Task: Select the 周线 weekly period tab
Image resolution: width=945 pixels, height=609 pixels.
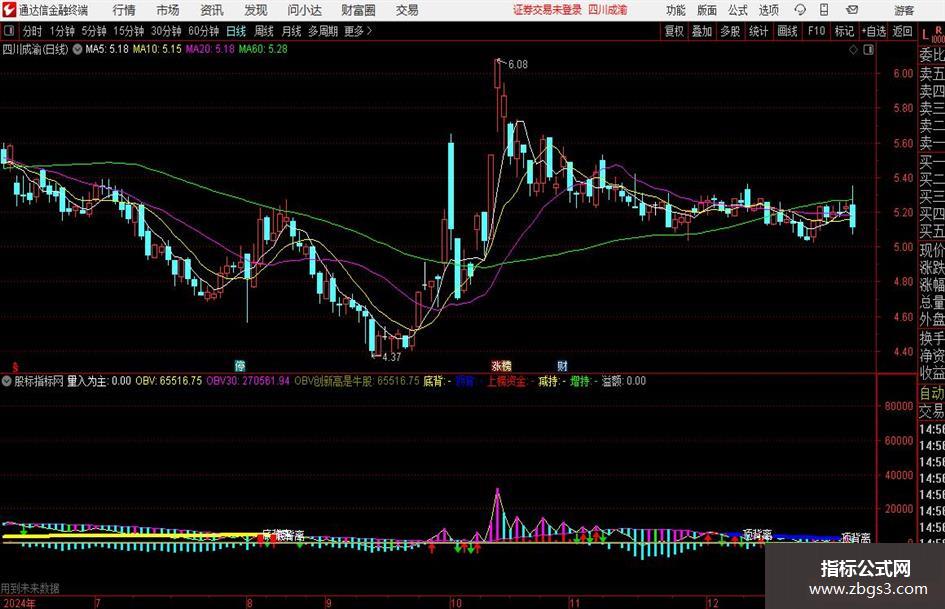Action: tap(263, 31)
